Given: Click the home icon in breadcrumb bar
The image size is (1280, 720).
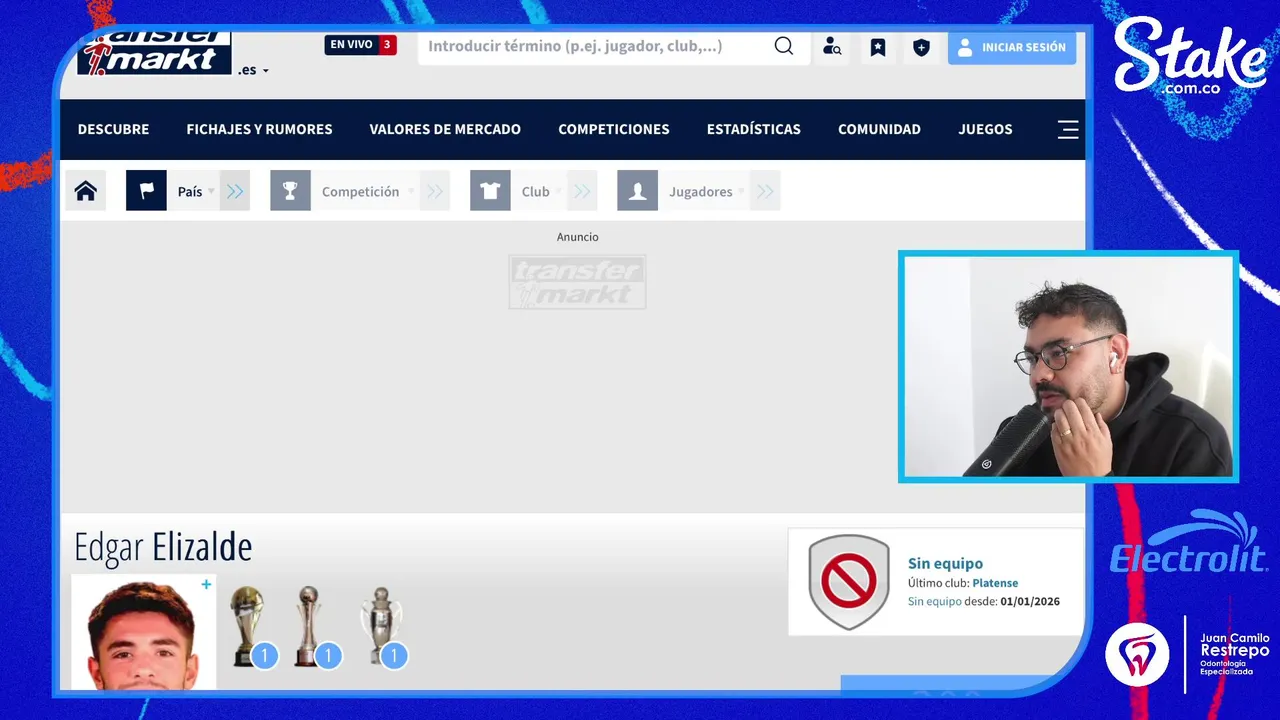Looking at the screenshot, I should click(x=86, y=191).
